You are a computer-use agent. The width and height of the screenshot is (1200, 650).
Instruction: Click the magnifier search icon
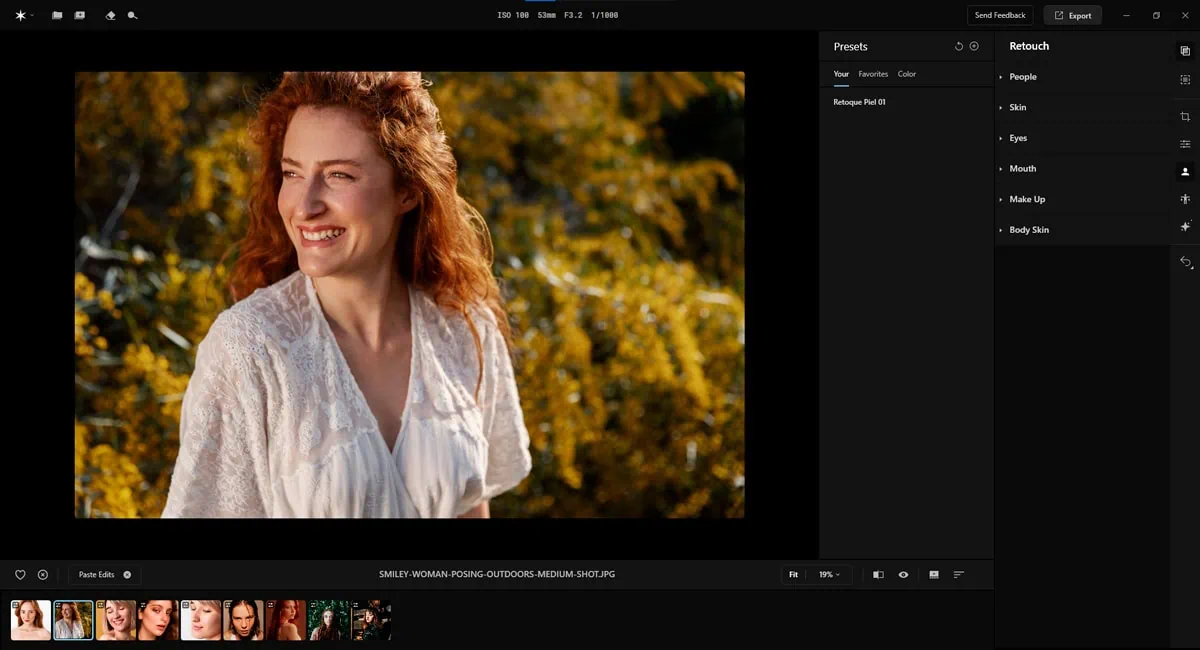coord(133,16)
